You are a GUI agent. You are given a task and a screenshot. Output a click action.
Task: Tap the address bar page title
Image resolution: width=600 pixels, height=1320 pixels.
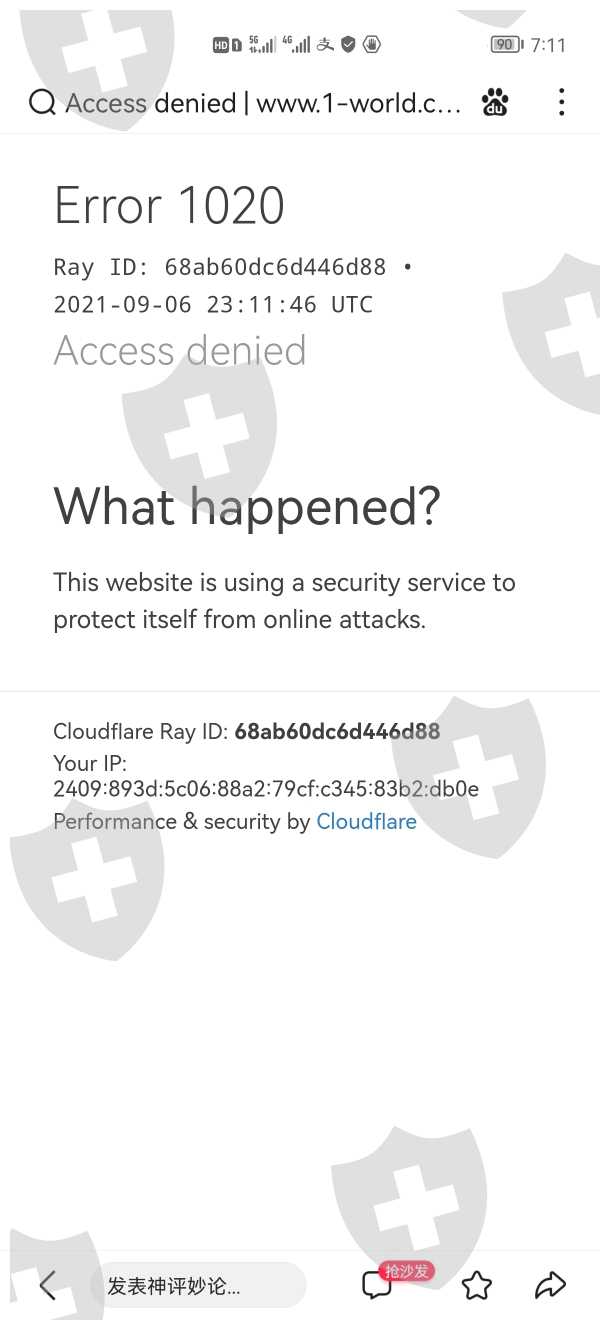pyautogui.click(x=264, y=103)
